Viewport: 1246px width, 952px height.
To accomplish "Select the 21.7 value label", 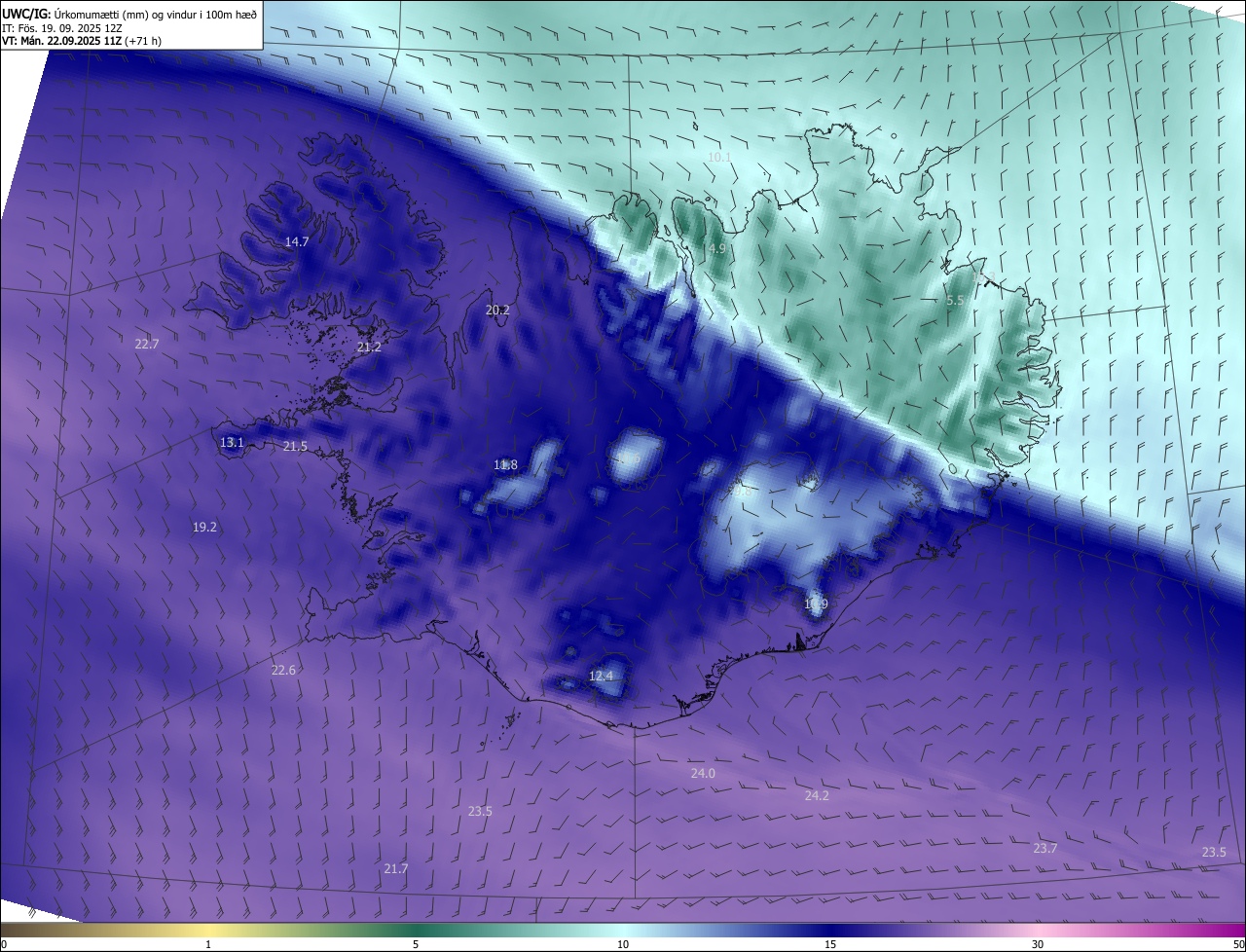I will tap(396, 868).
